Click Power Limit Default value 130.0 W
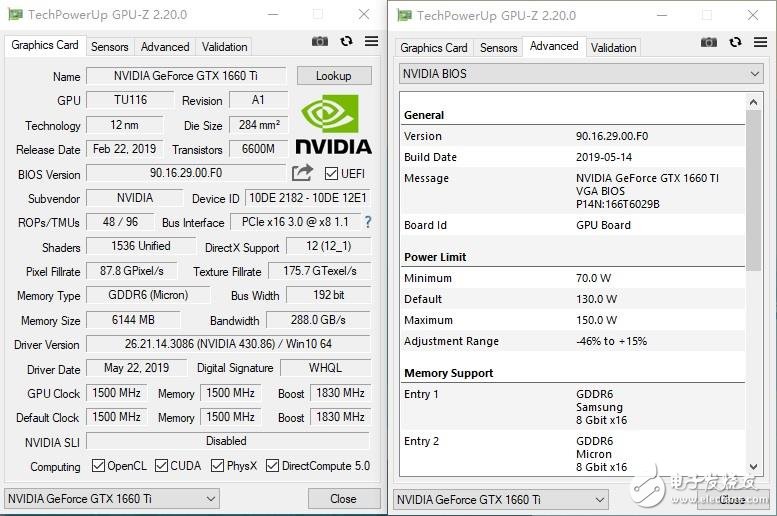Viewport: 777px width, 516px height. coord(596,299)
